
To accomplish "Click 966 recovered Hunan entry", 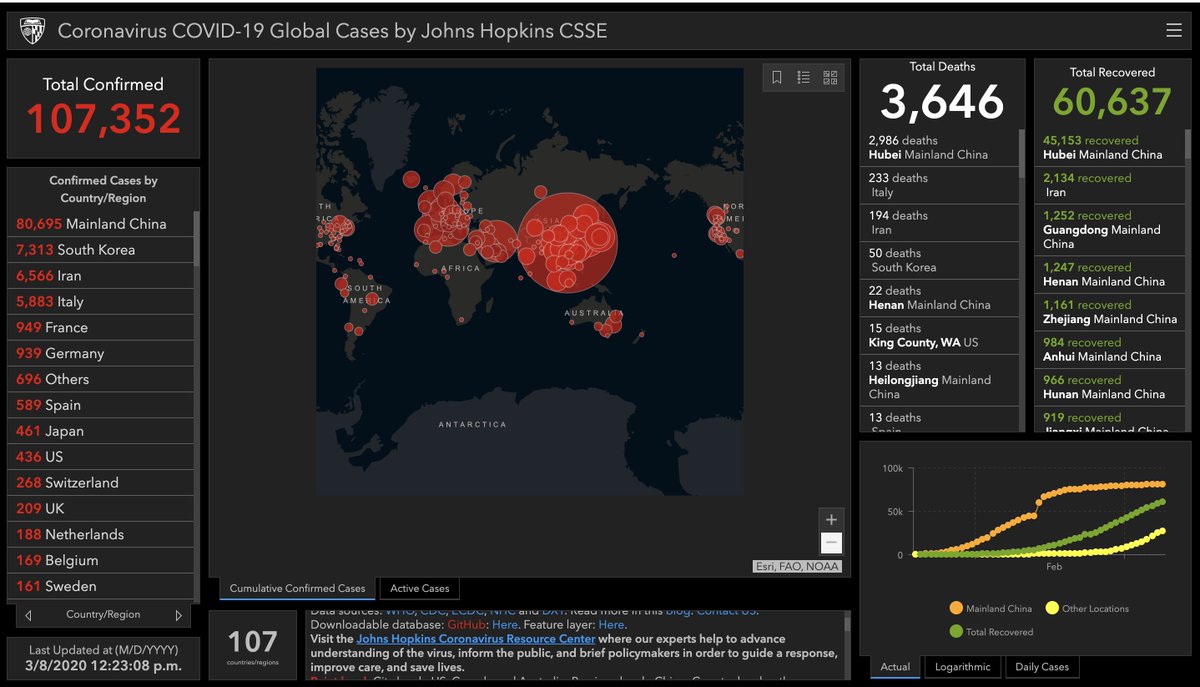I will tap(1110, 387).
